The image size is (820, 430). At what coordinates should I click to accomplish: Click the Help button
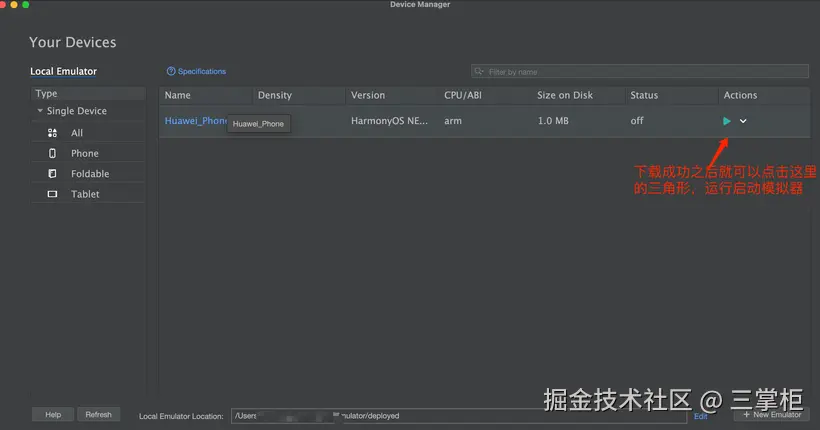tap(53, 414)
